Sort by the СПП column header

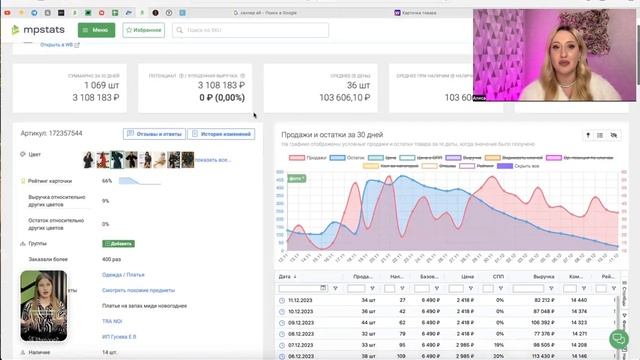(x=498, y=276)
